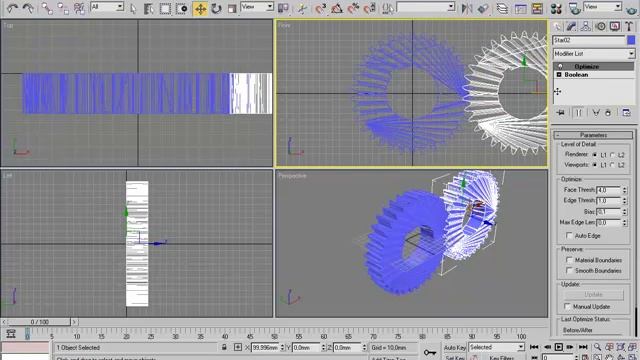Switch to the Hierarchy command panel tab
The width and height of the screenshot is (640, 360).
[585, 27]
